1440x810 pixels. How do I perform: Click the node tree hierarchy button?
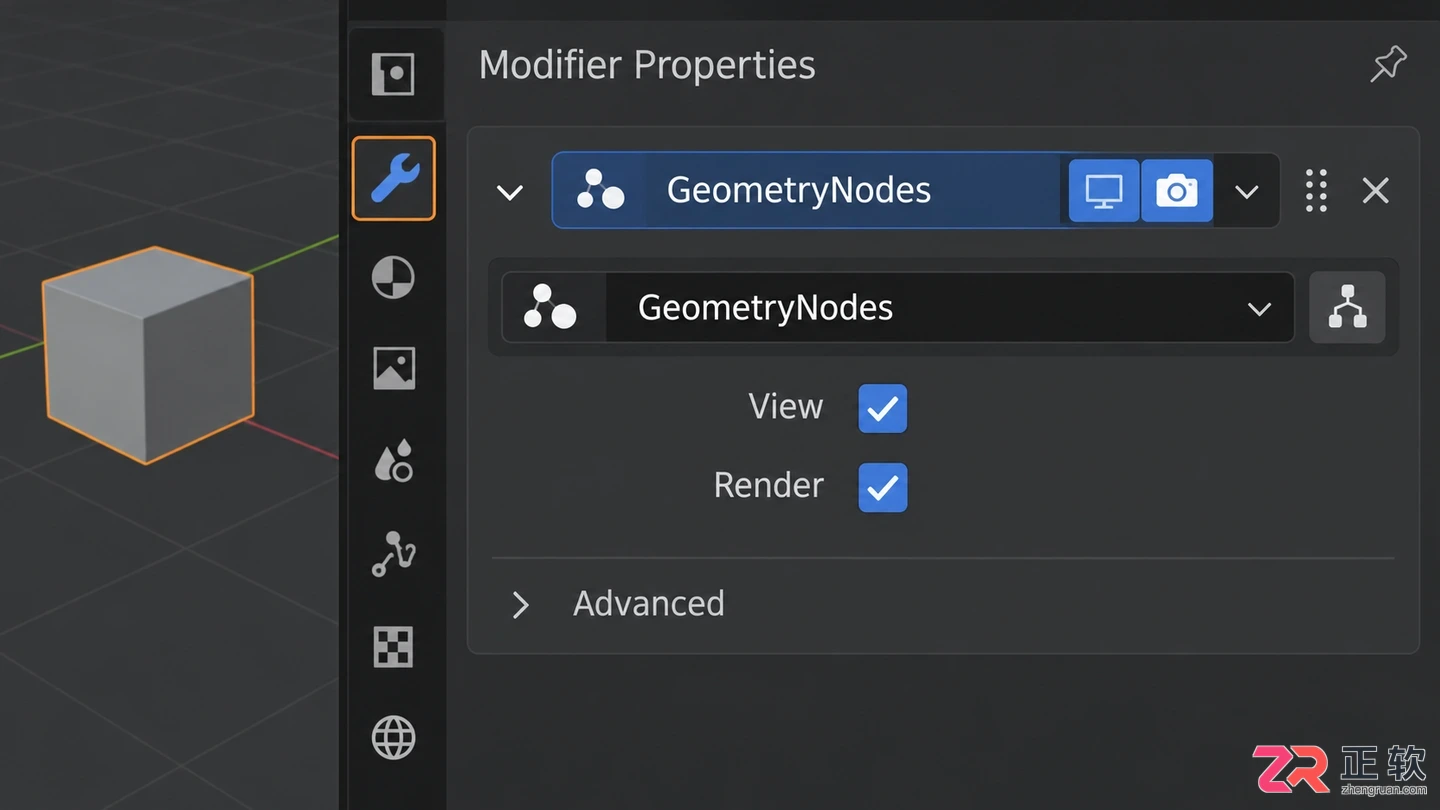click(x=1347, y=307)
